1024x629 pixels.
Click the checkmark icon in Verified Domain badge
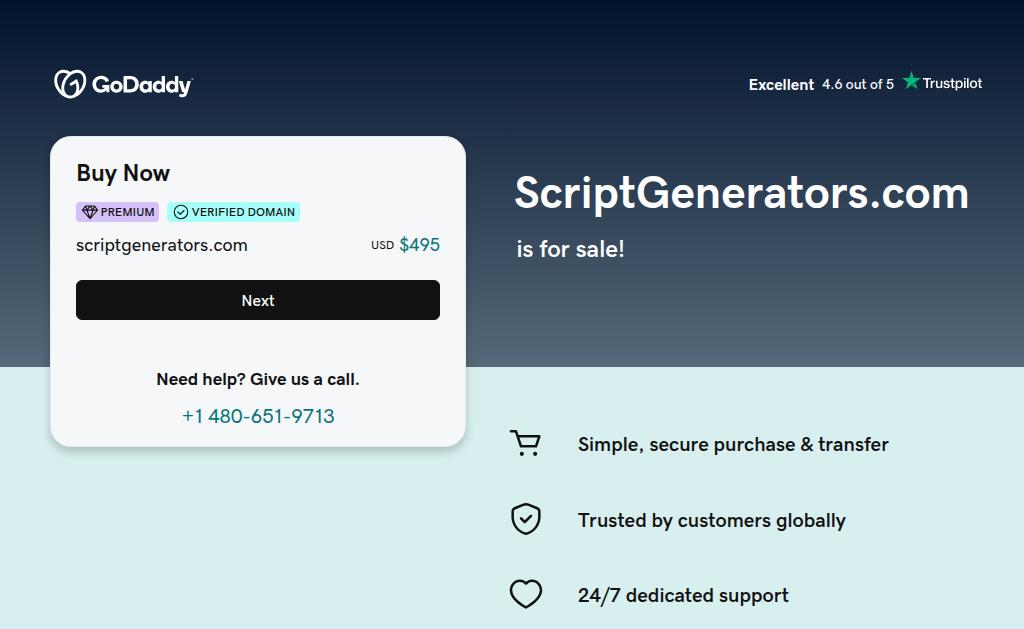pyautogui.click(x=180, y=212)
